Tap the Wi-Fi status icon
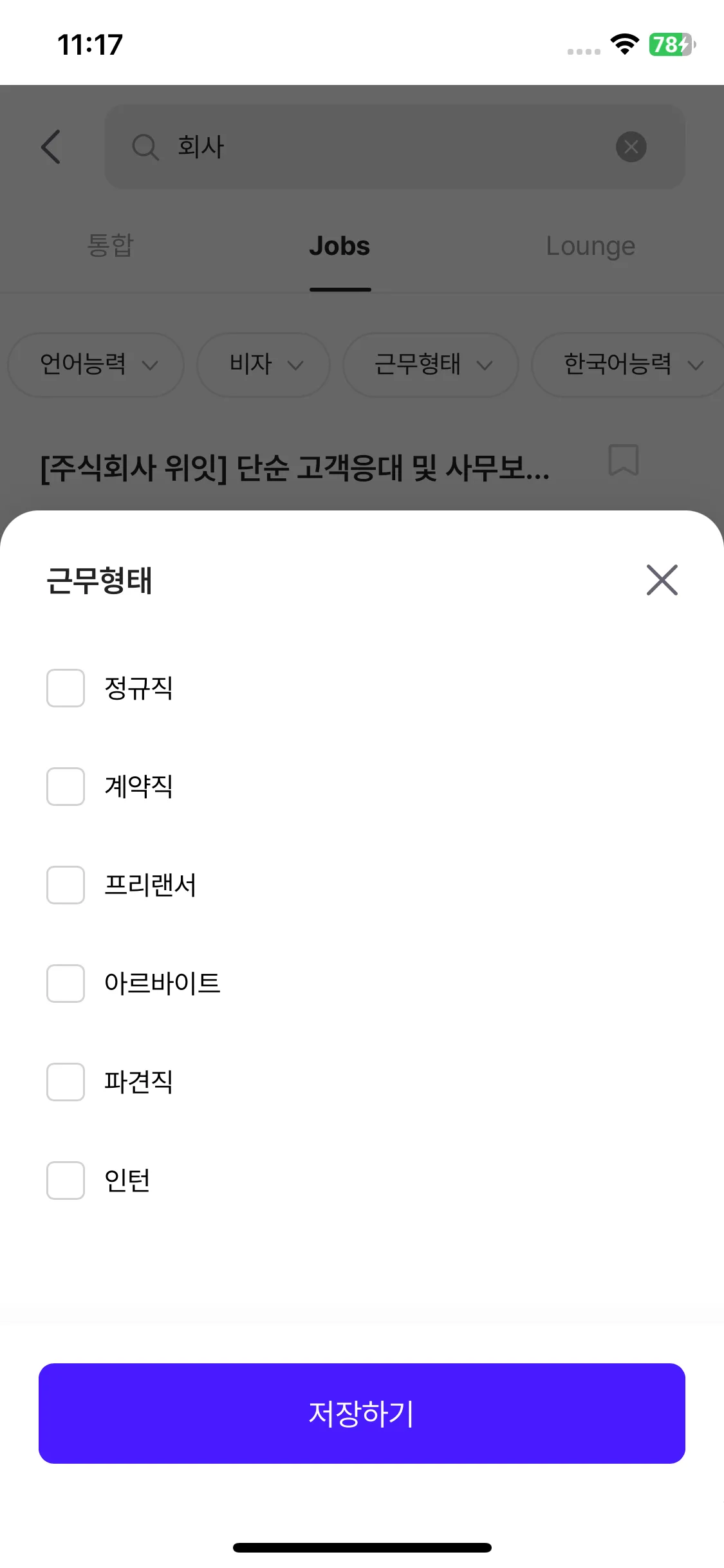 coord(624,44)
